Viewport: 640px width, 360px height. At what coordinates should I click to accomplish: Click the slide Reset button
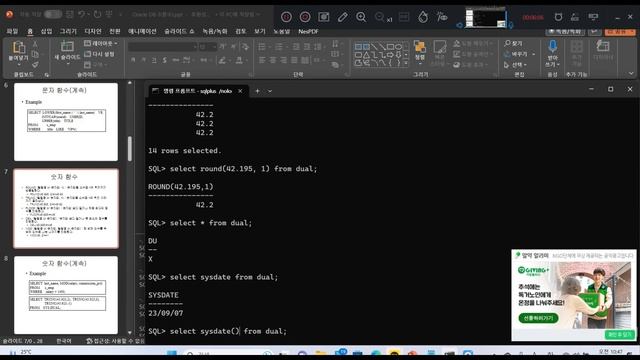point(99,54)
